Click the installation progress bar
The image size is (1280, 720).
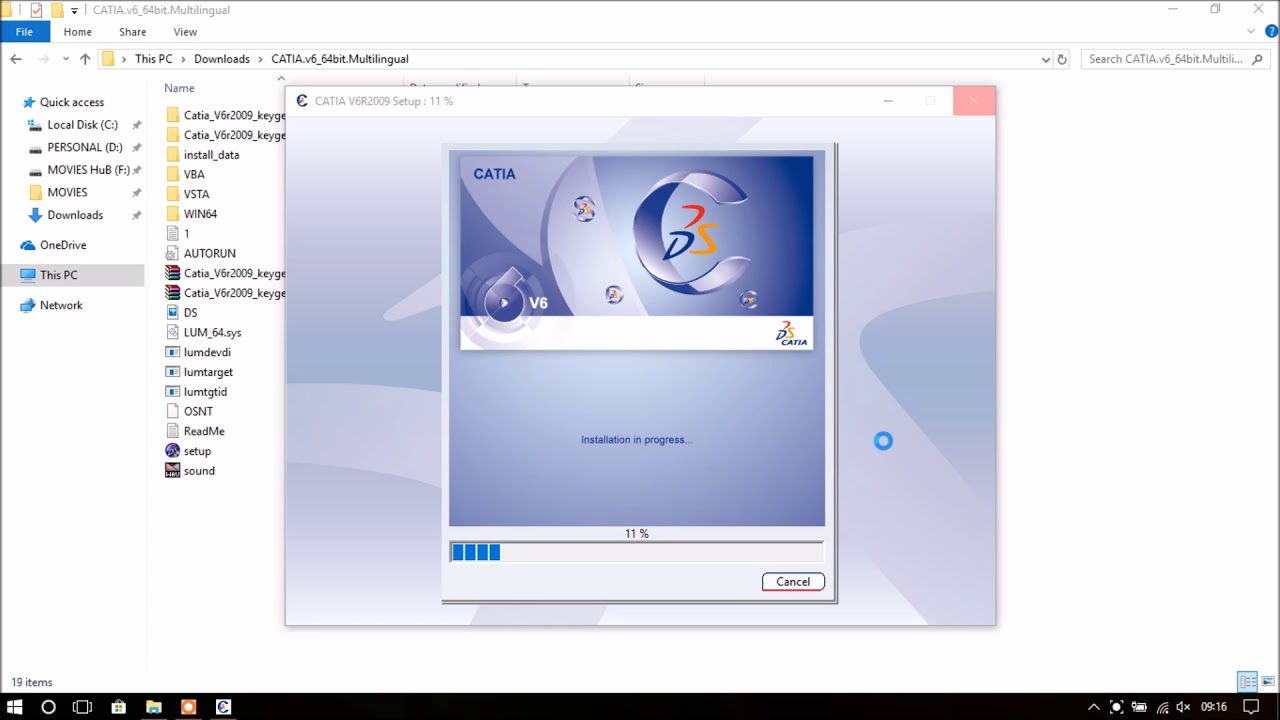click(x=636, y=552)
